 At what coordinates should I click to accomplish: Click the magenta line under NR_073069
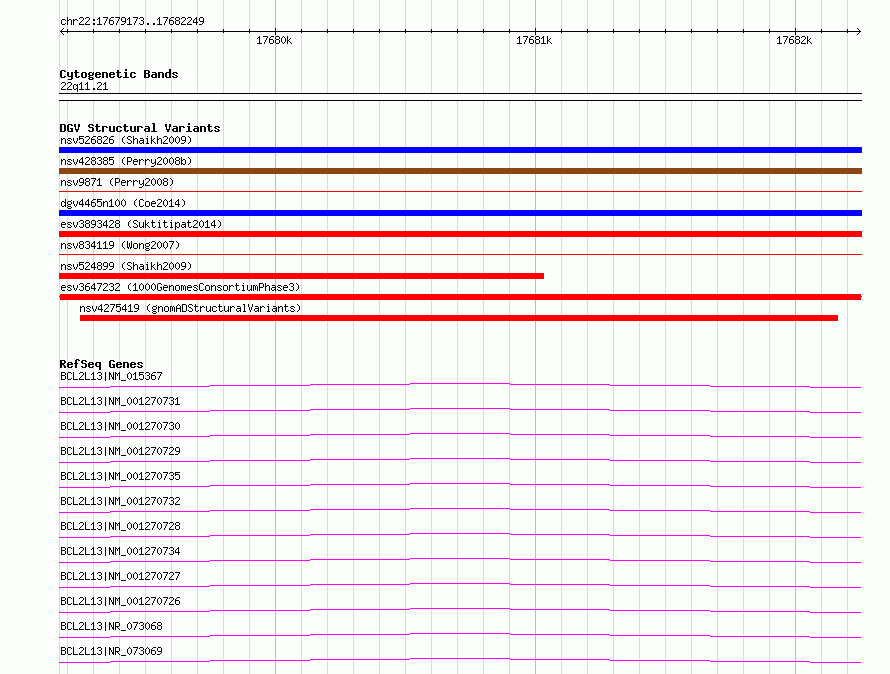point(460,660)
